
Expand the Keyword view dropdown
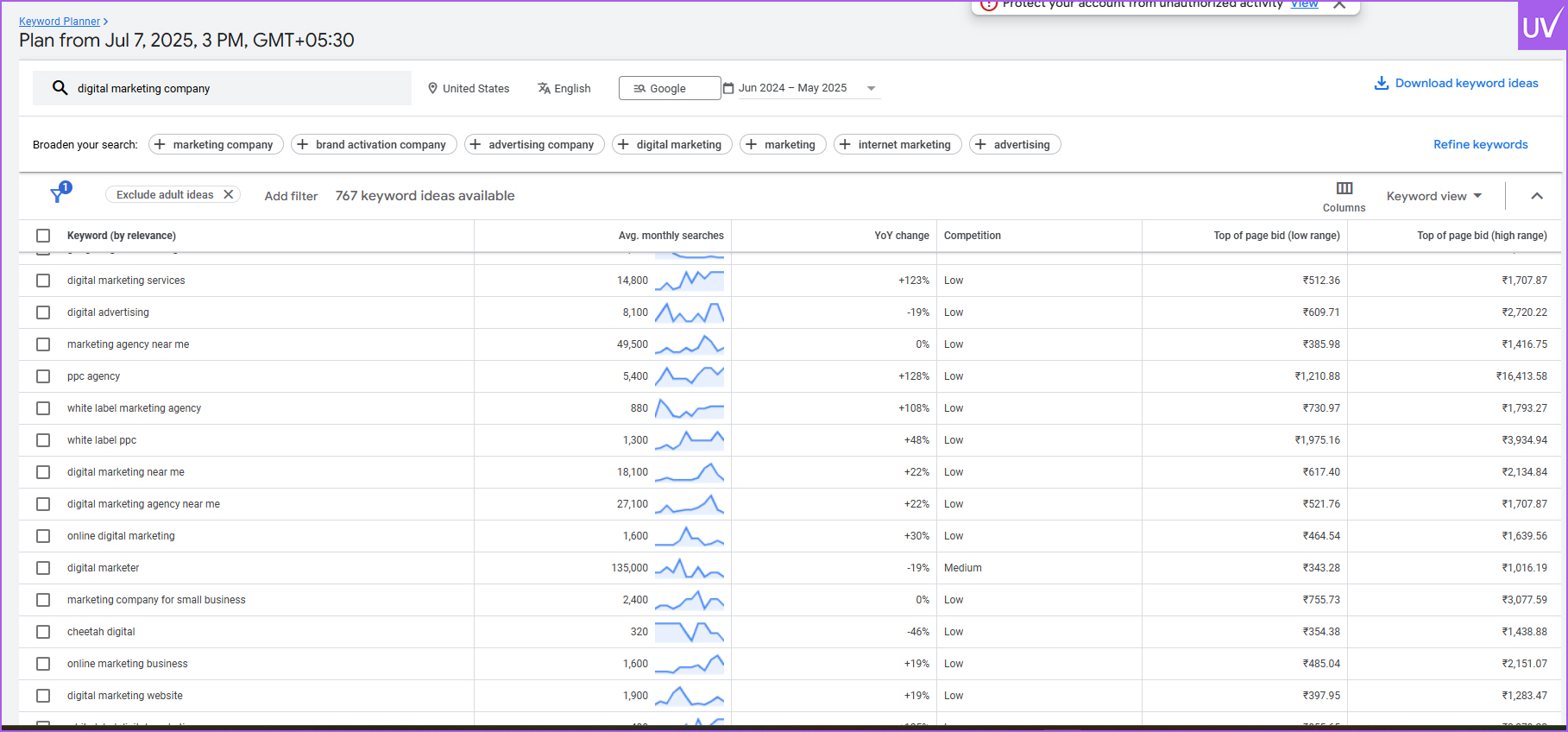click(x=1433, y=196)
